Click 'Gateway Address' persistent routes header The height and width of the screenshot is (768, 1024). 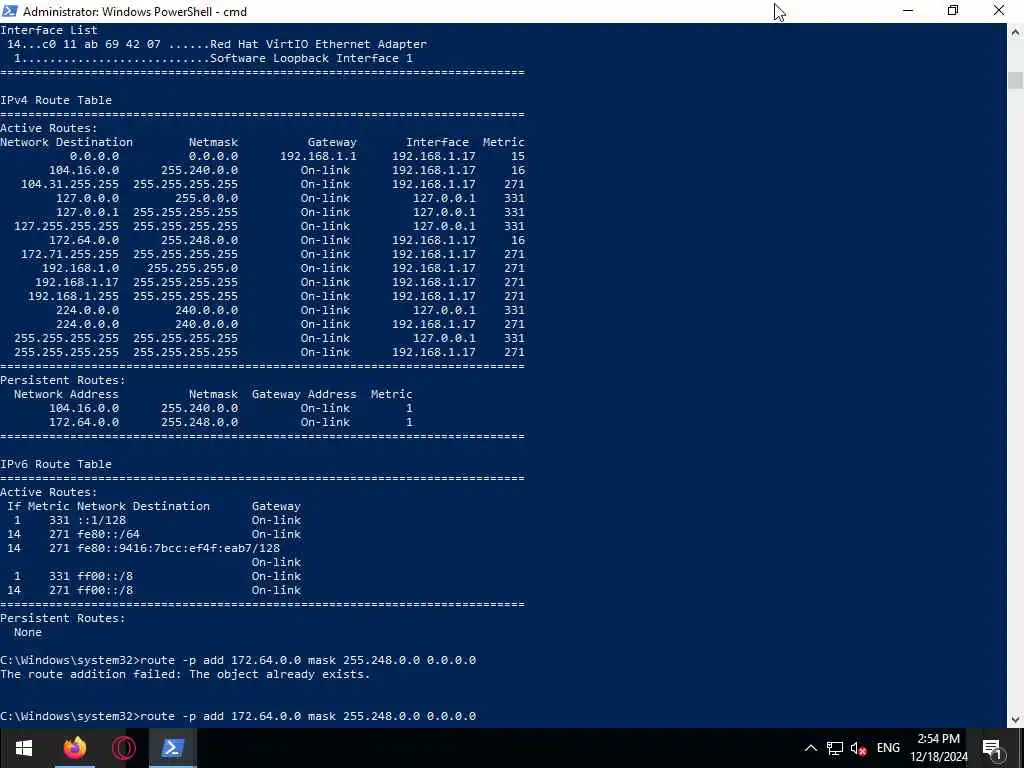(304, 394)
